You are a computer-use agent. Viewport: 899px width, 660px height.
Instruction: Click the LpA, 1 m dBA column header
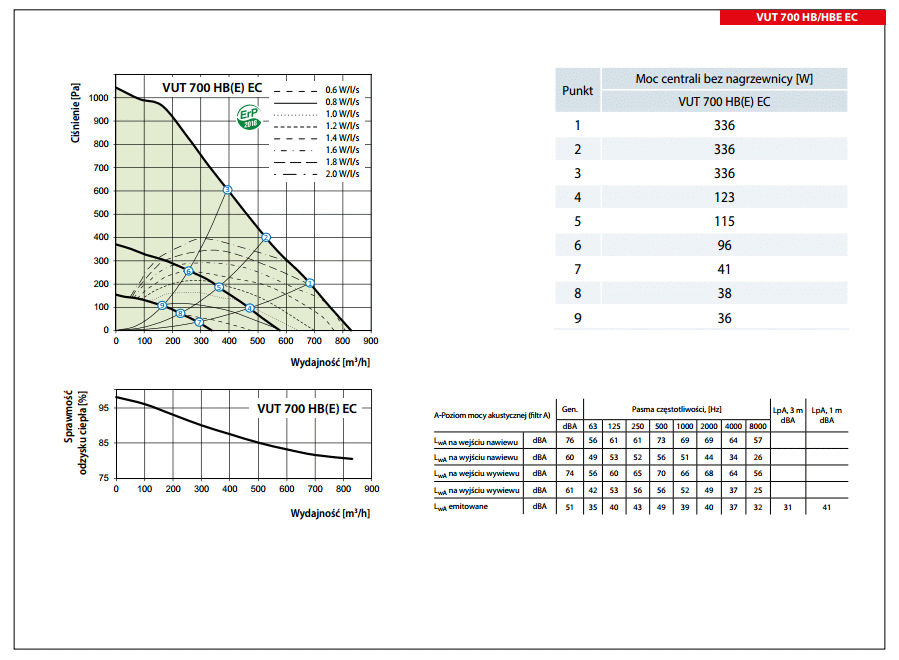tap(827, 415)
